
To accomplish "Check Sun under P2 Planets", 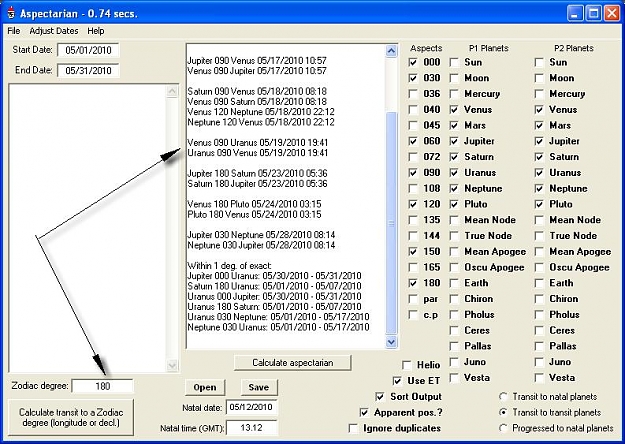I will pos(539,63).
